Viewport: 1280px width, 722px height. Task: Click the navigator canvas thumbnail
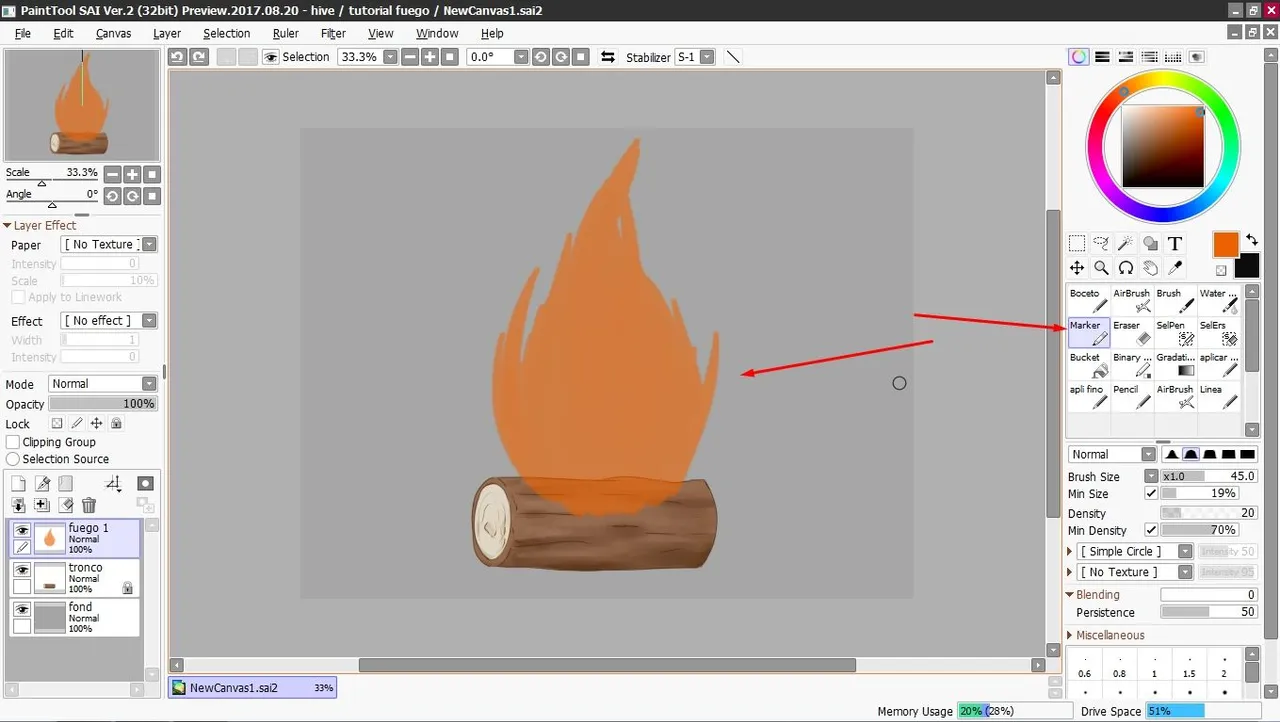82,106
